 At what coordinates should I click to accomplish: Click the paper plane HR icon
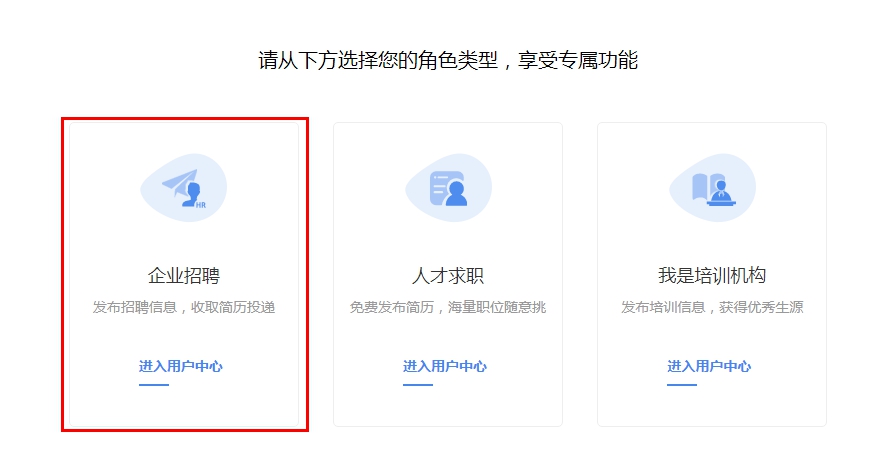point(183,187)
